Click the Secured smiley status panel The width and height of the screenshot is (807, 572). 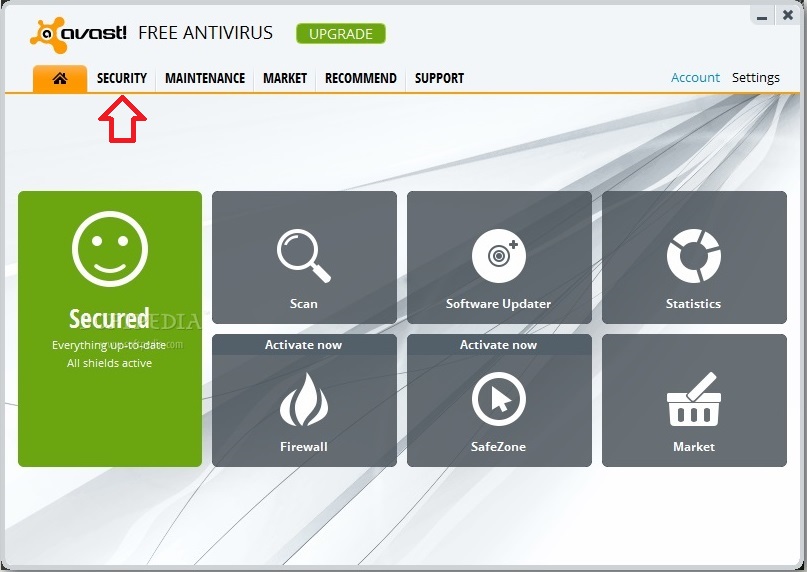click(110, 329)
